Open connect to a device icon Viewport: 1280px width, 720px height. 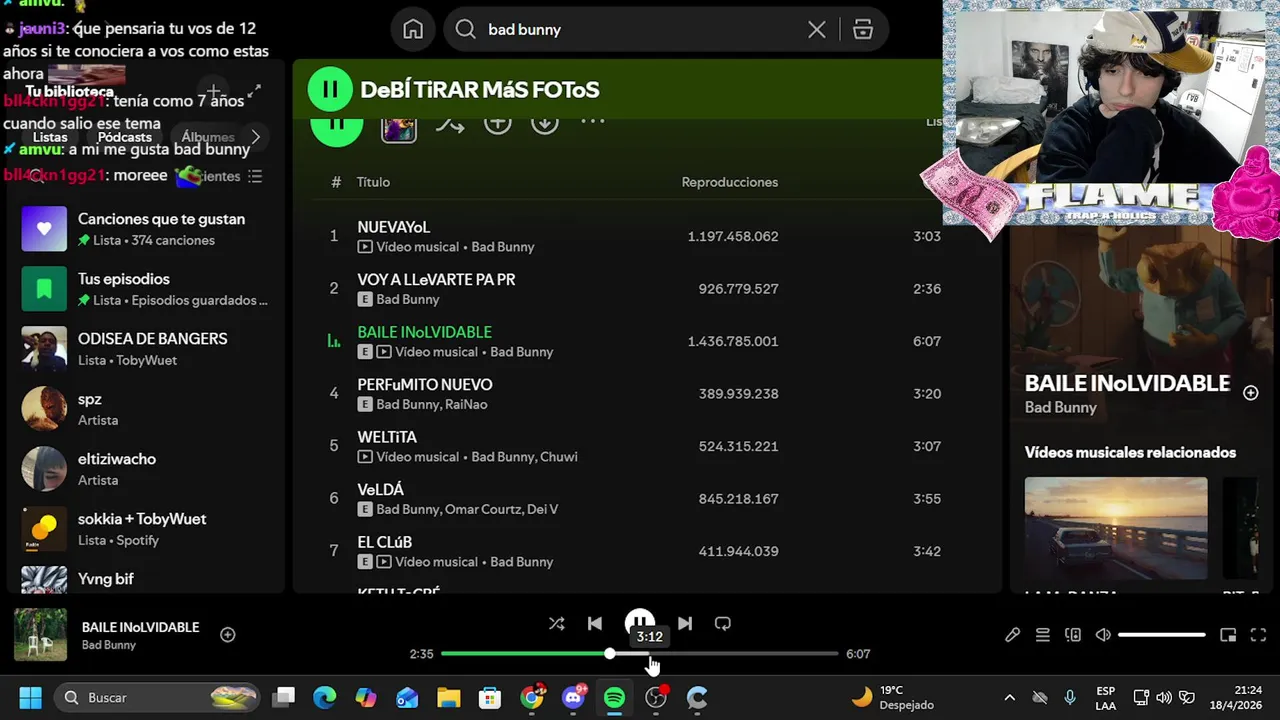click(x=1073, y=635)
